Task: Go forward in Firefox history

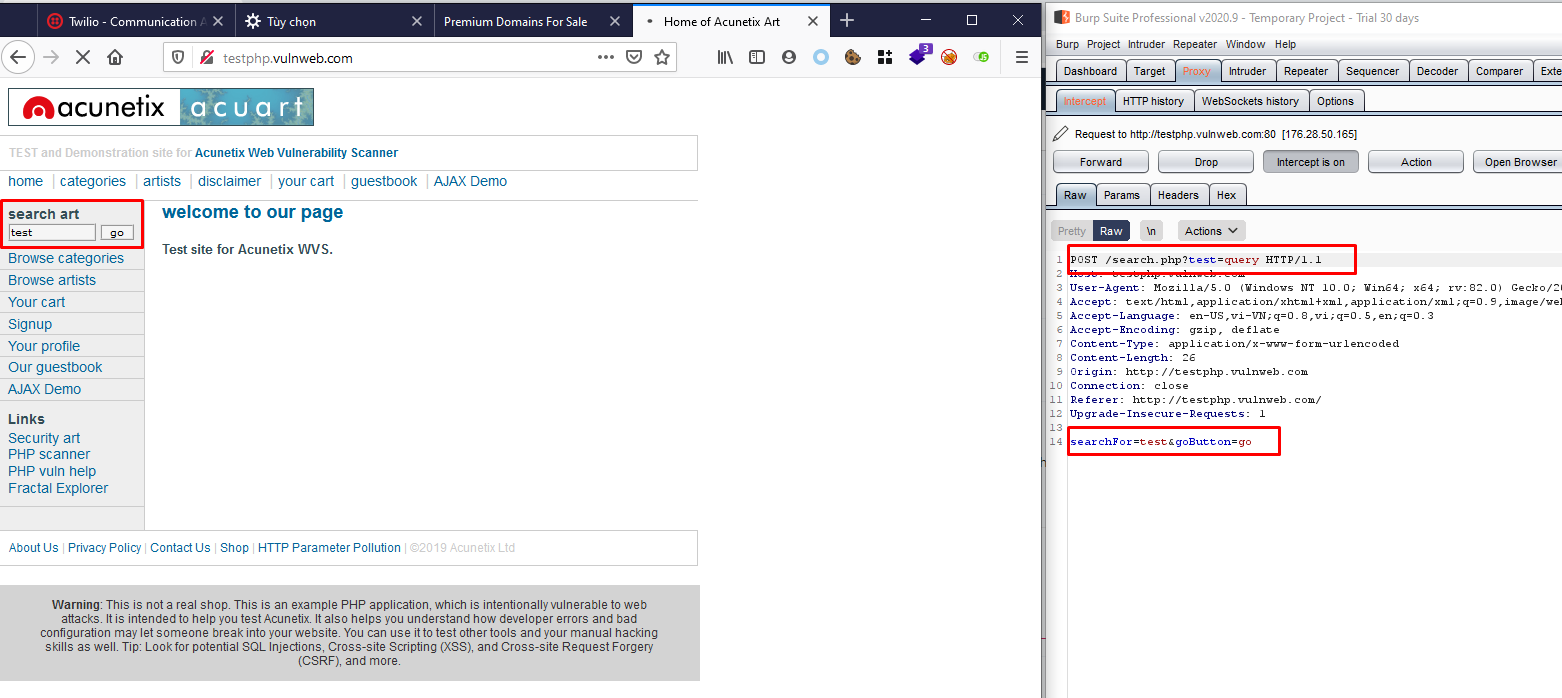Action: pos(51,57)
